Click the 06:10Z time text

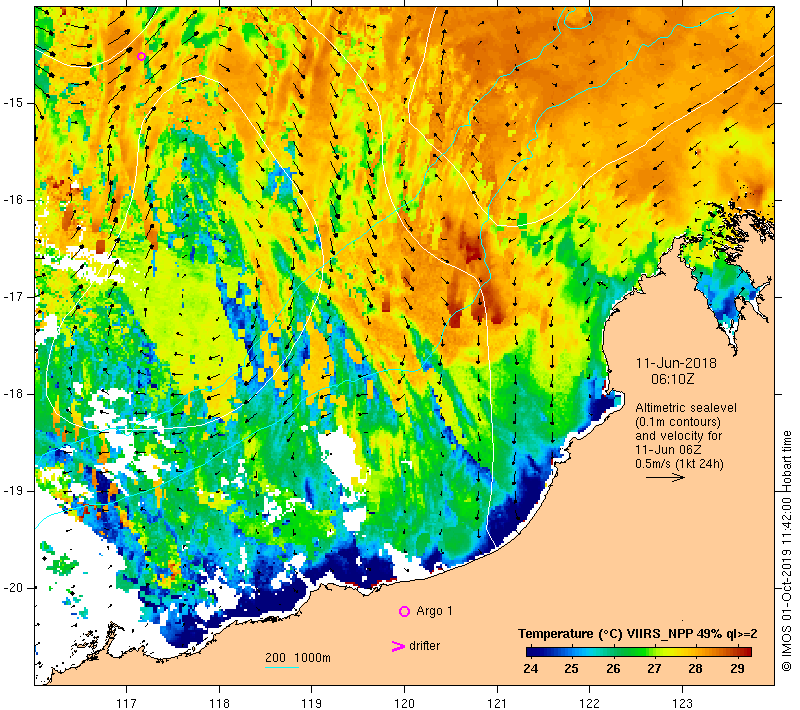(672, 379)
